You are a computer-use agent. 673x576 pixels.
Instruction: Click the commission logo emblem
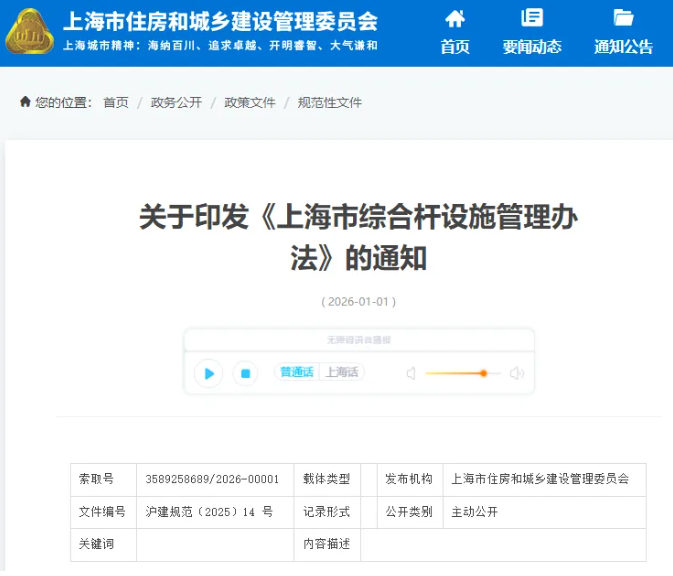[x=30, y=33]
